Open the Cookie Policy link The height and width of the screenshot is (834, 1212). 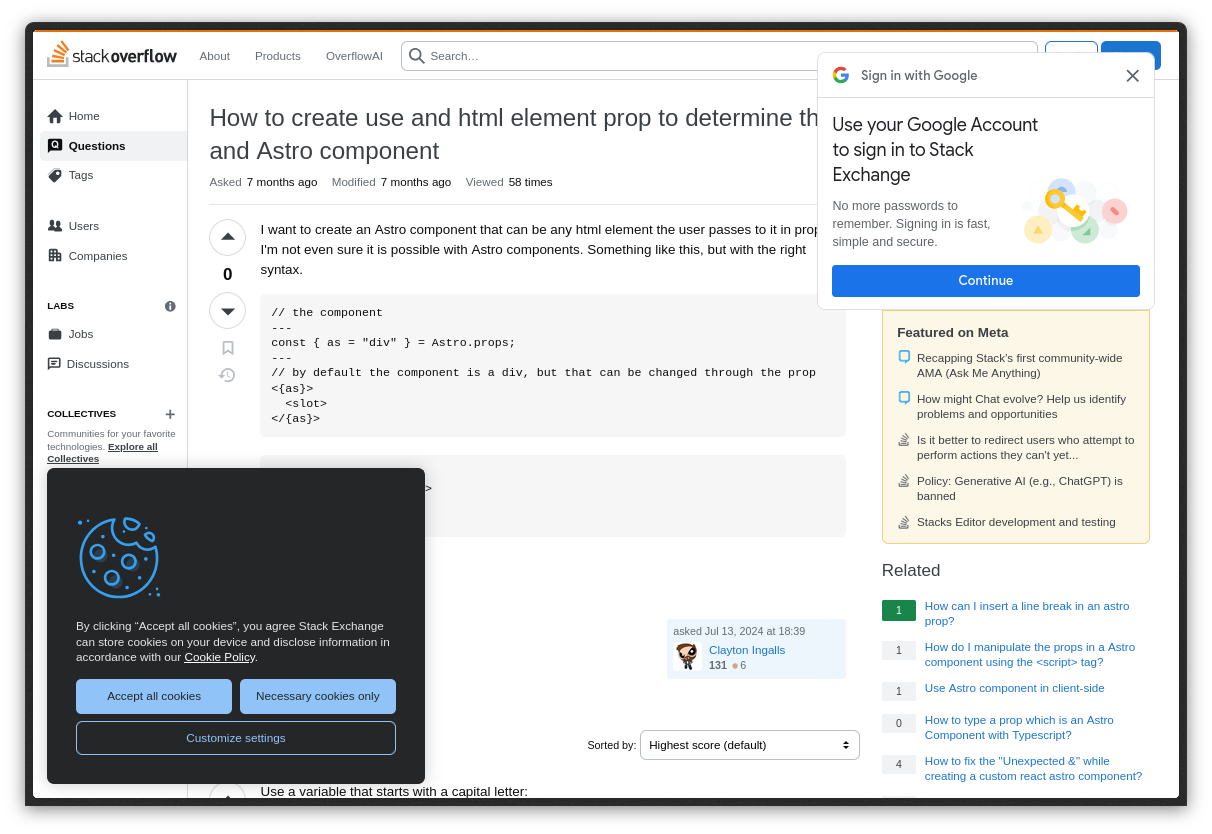pos(219,657)
